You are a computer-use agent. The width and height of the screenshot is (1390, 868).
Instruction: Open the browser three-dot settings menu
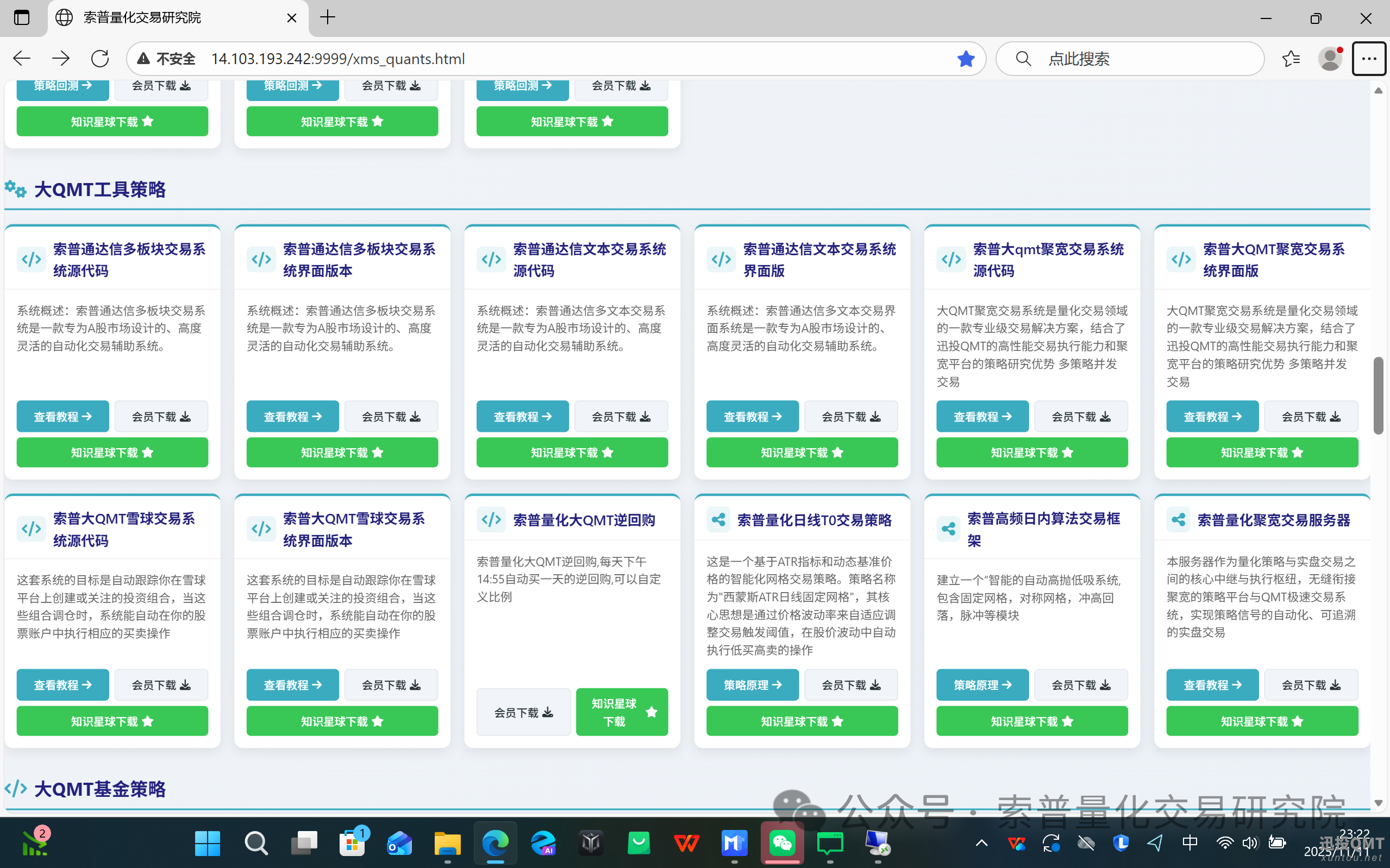coord(1369,58)
